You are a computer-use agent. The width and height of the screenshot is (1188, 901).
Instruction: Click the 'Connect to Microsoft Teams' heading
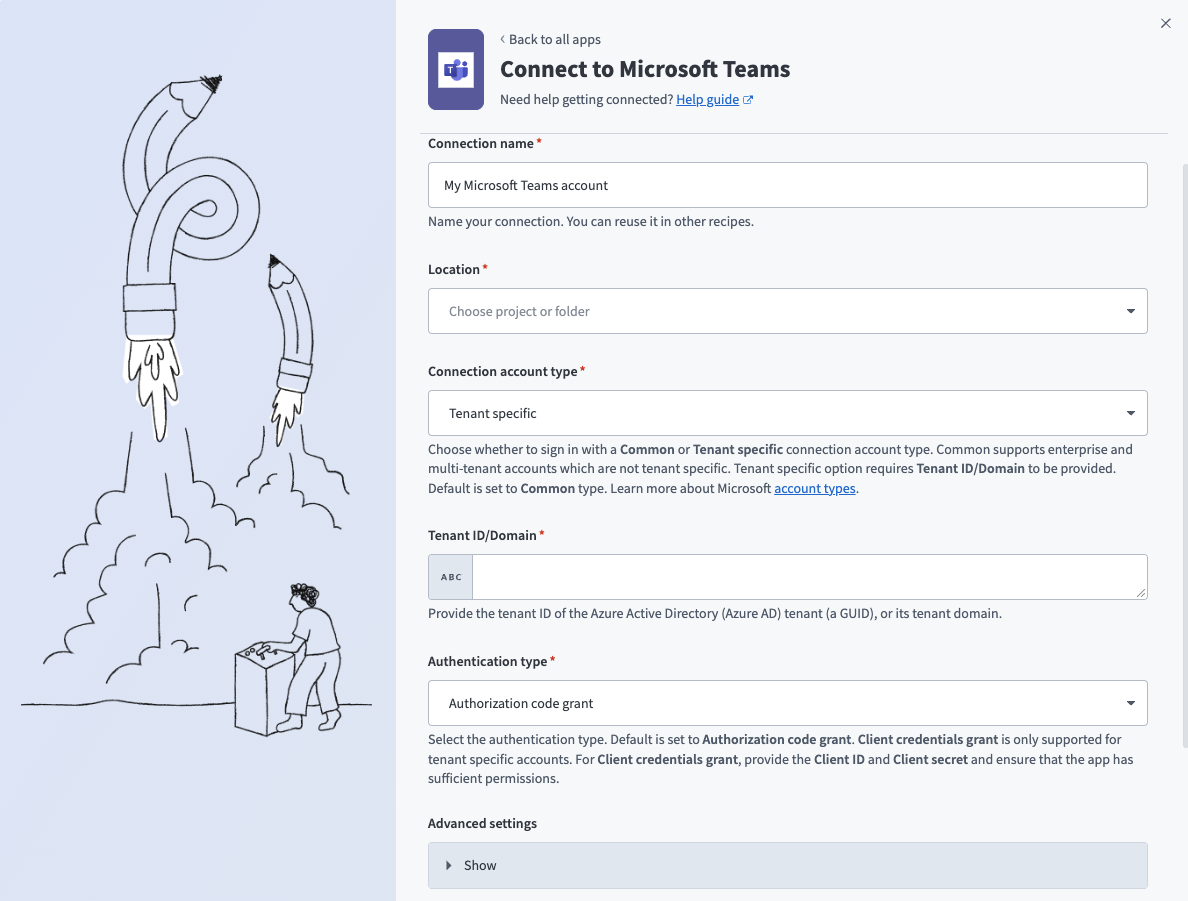pos(645,69)
